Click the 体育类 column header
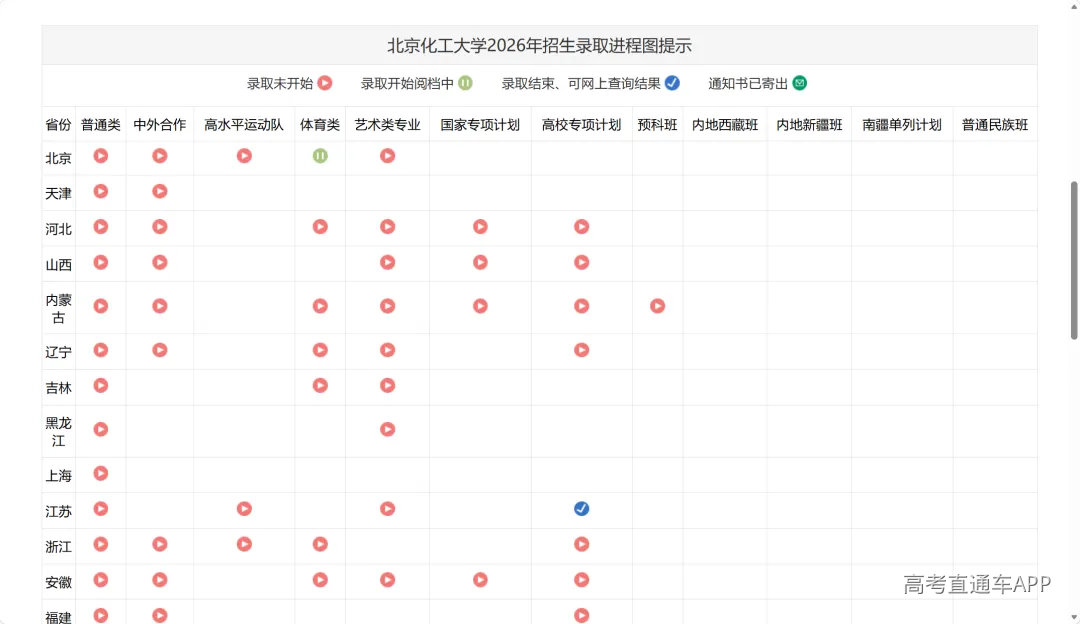 320,125
